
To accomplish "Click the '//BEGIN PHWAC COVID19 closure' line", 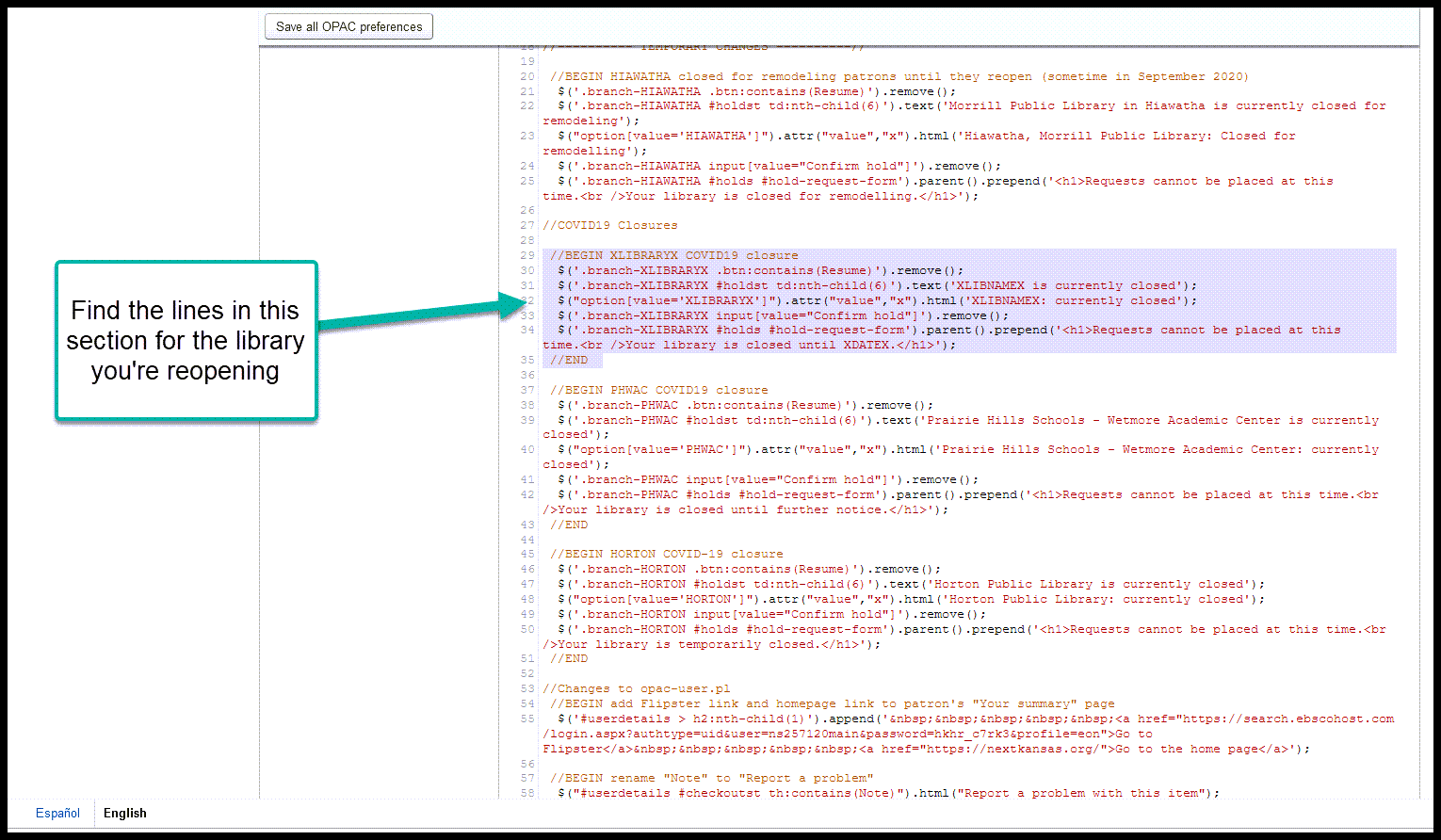I will 658,390.
